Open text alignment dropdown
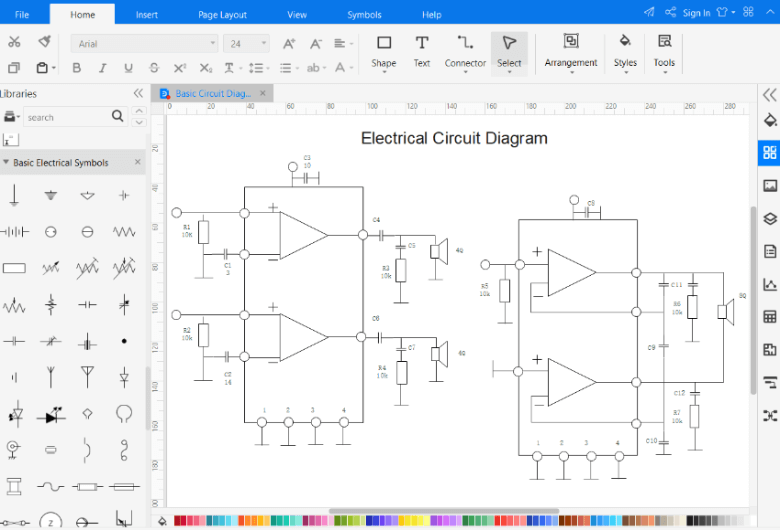 tap(343, 44)
